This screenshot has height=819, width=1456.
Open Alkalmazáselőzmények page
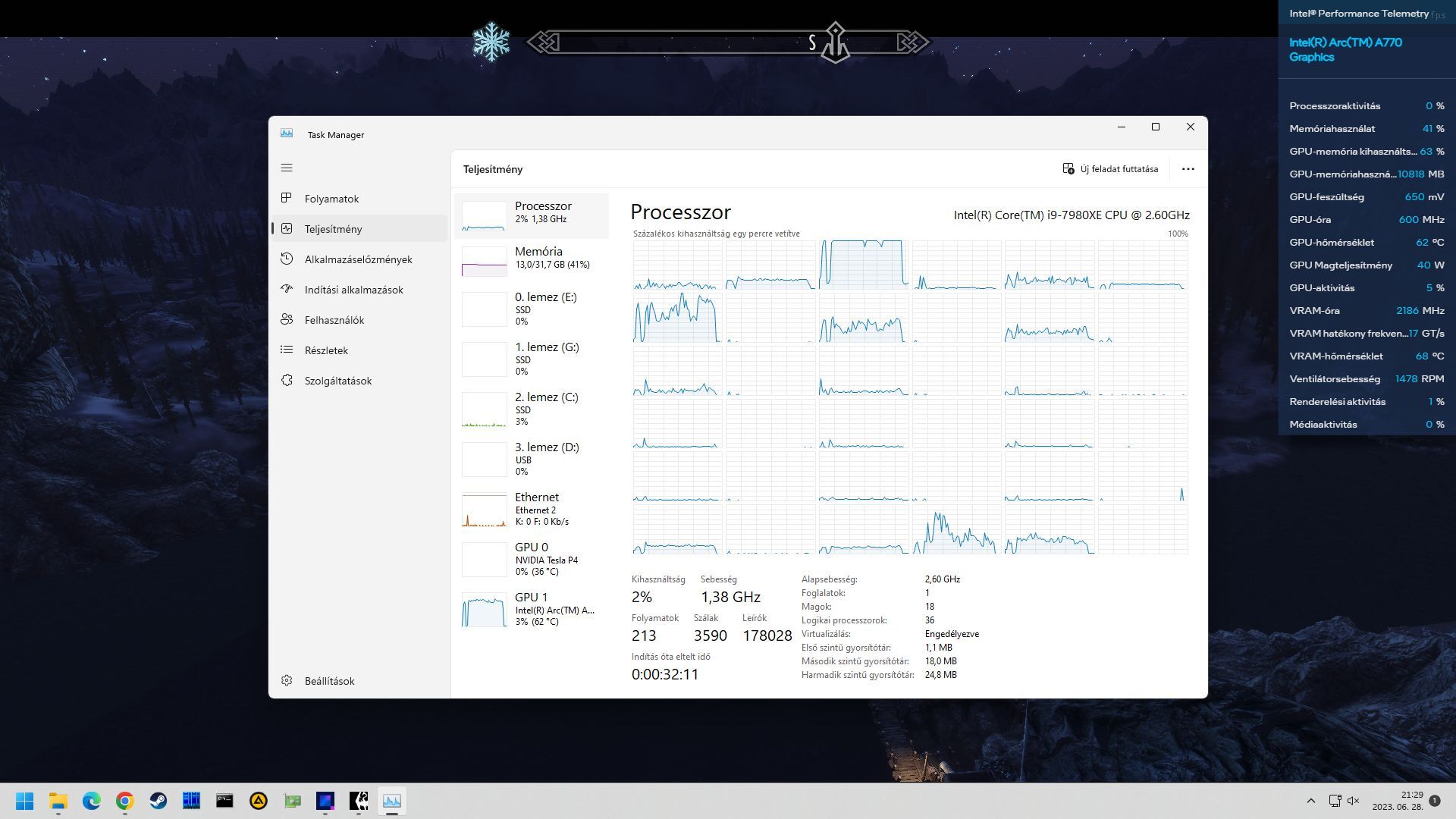(x=359, y=259)
